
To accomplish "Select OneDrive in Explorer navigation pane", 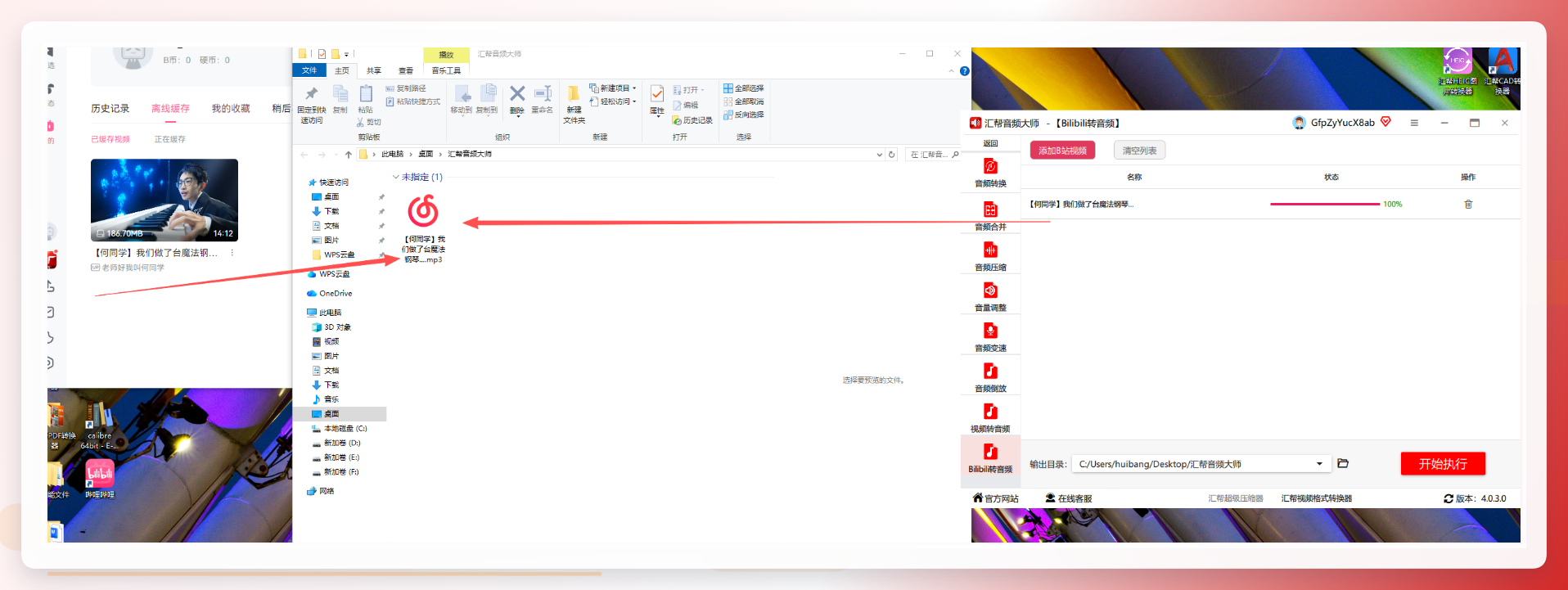I will 329,293.
